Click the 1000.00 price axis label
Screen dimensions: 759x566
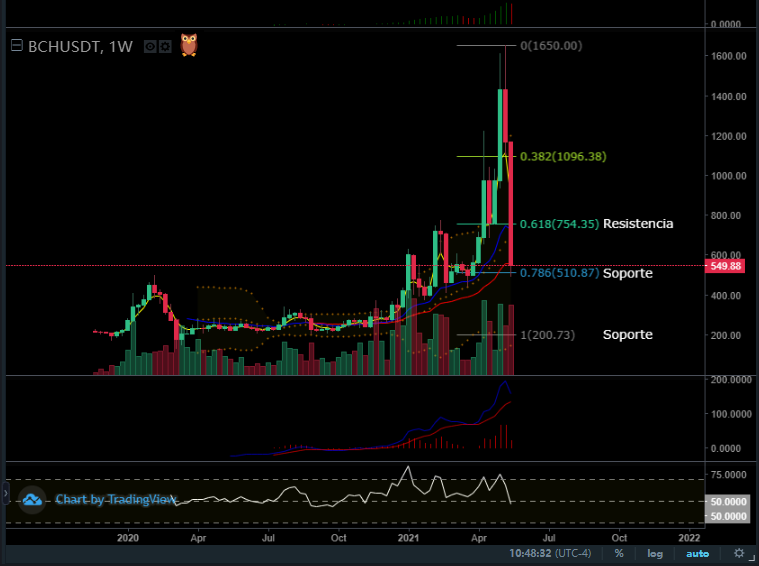(x=728, y=176)
